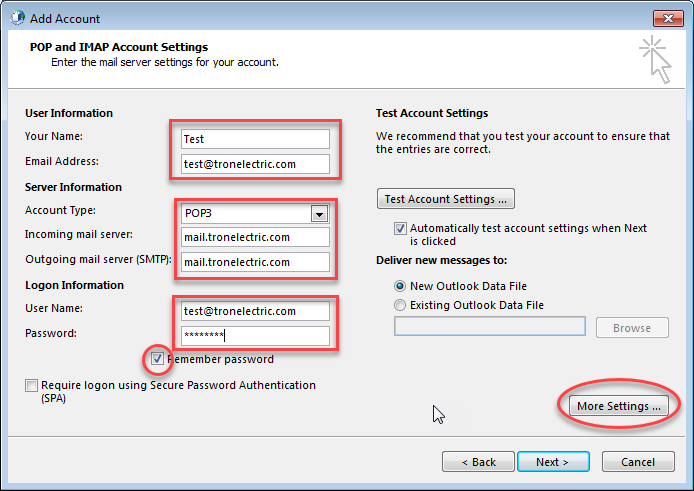This screenshot has height=491, width=694.
Task: Choose Existing Outlook Data File option
Action: pos(401,305)
